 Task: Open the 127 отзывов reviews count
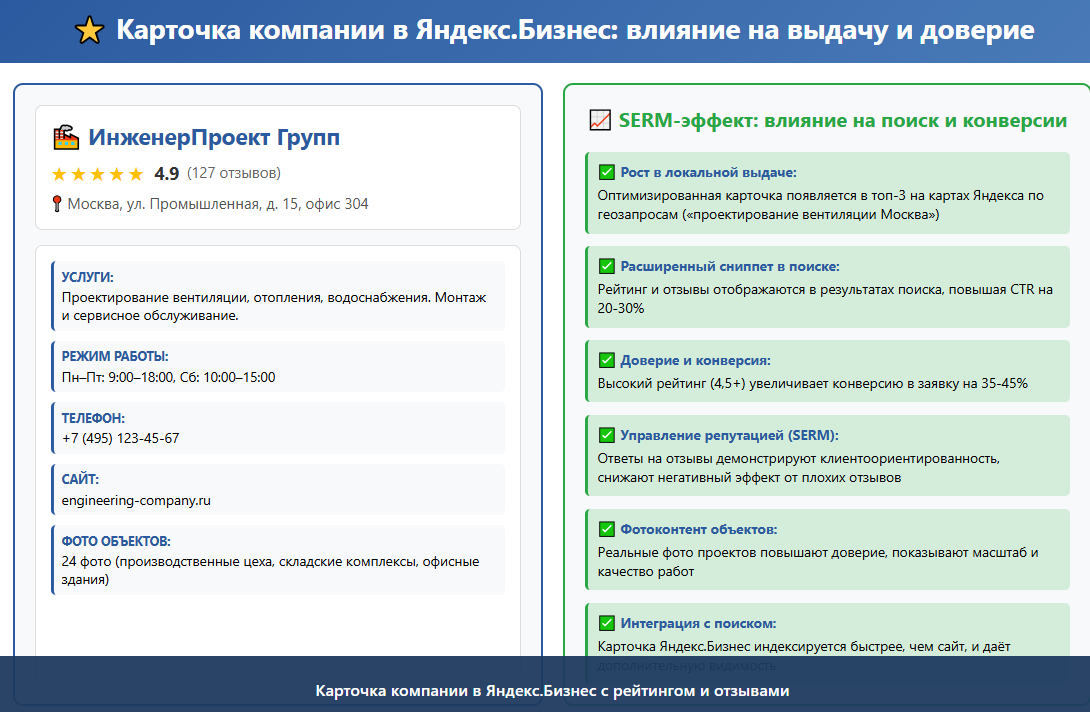tap(234, 172)
